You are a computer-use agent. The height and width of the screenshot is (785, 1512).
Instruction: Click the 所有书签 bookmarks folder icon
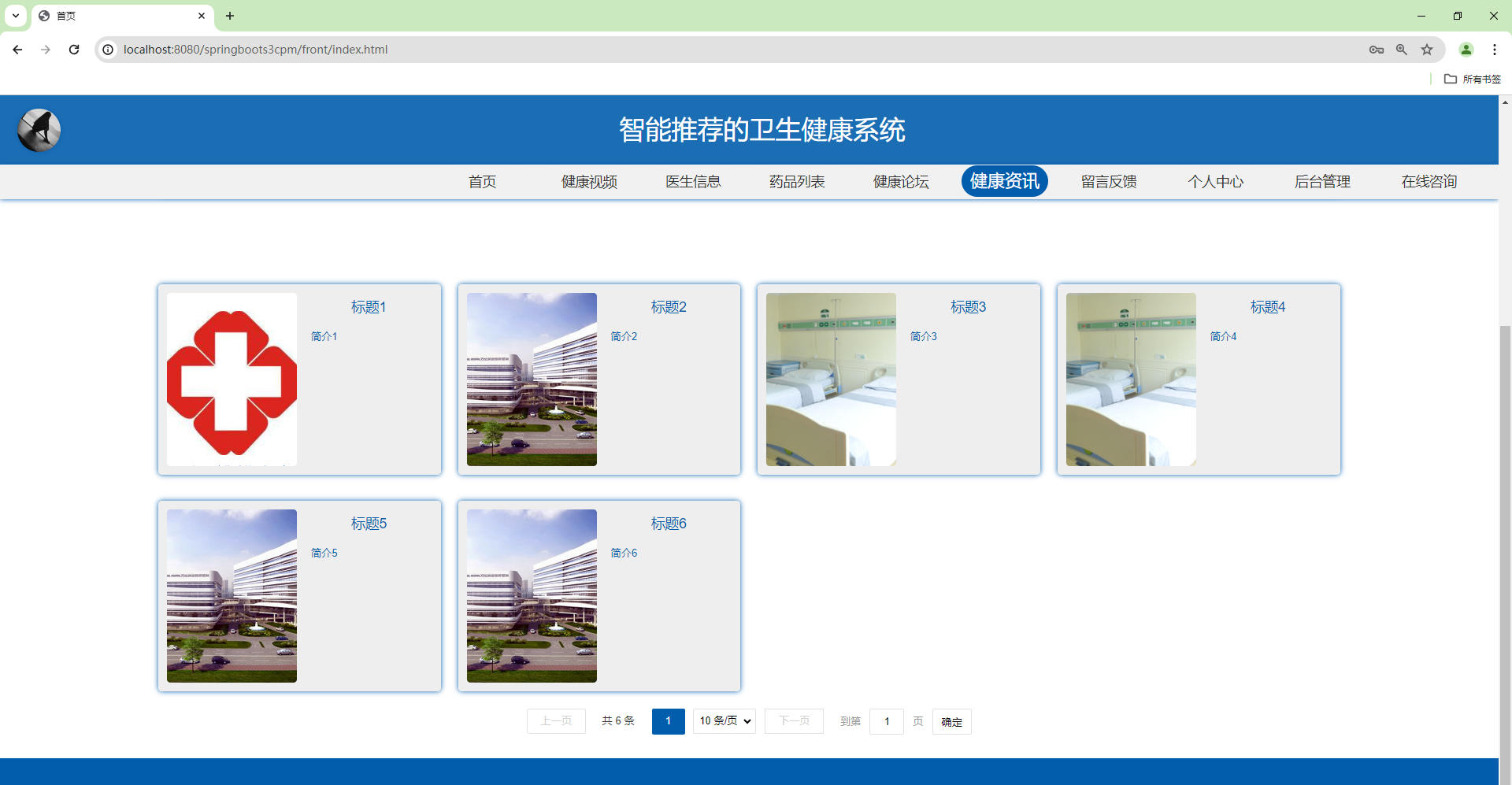[1451, 79]
